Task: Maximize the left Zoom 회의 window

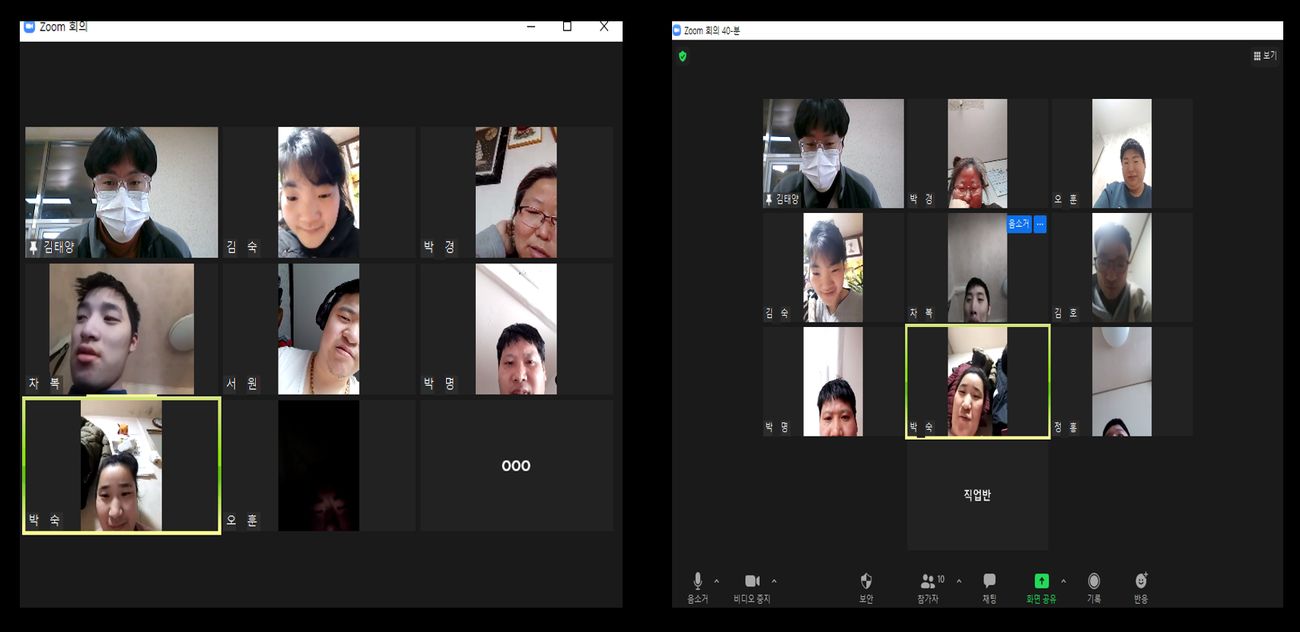Action: click(x=567, y=27)
